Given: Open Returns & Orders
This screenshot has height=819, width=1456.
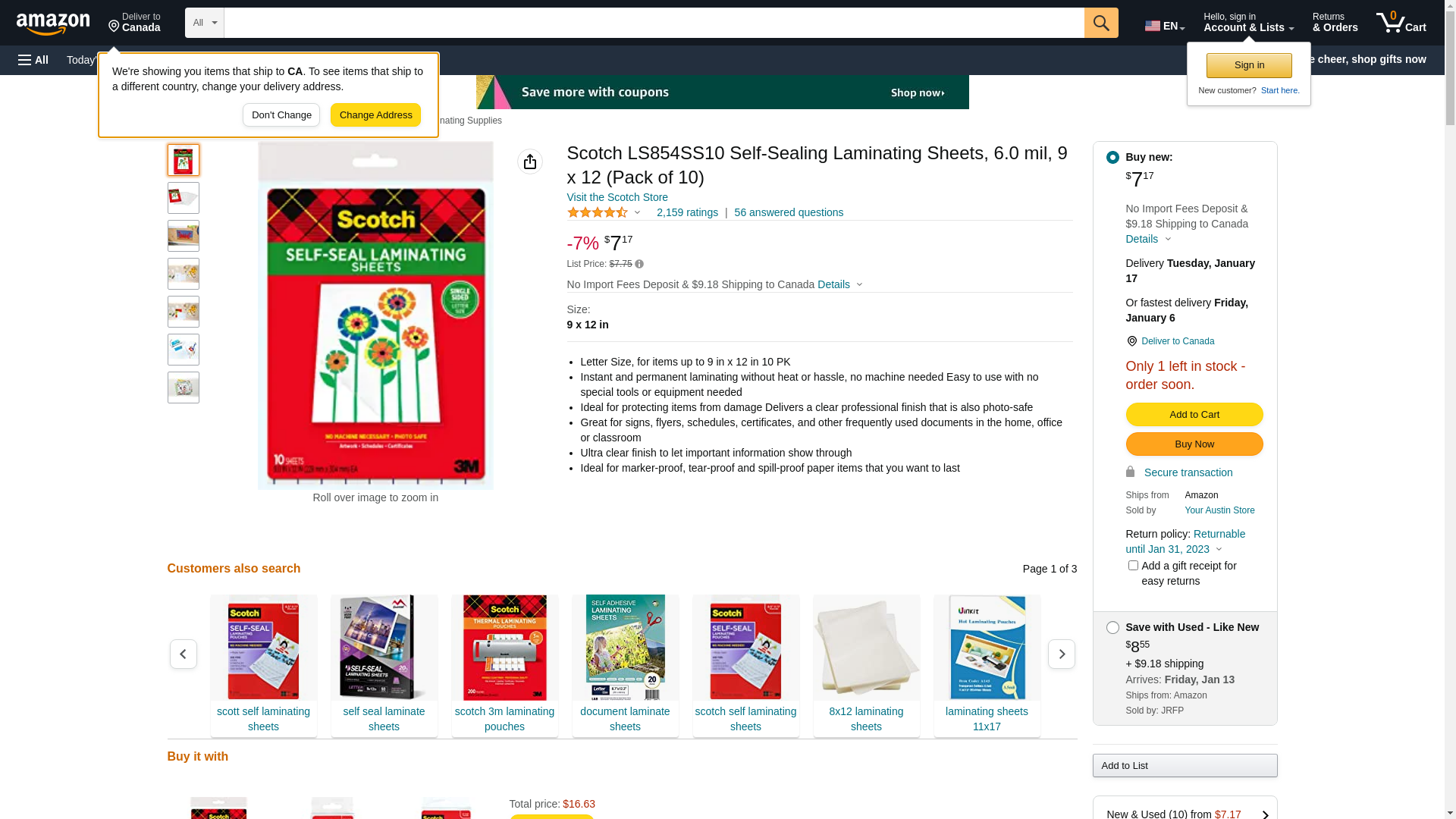Looking at the screenshot, I should [1335, 23].
